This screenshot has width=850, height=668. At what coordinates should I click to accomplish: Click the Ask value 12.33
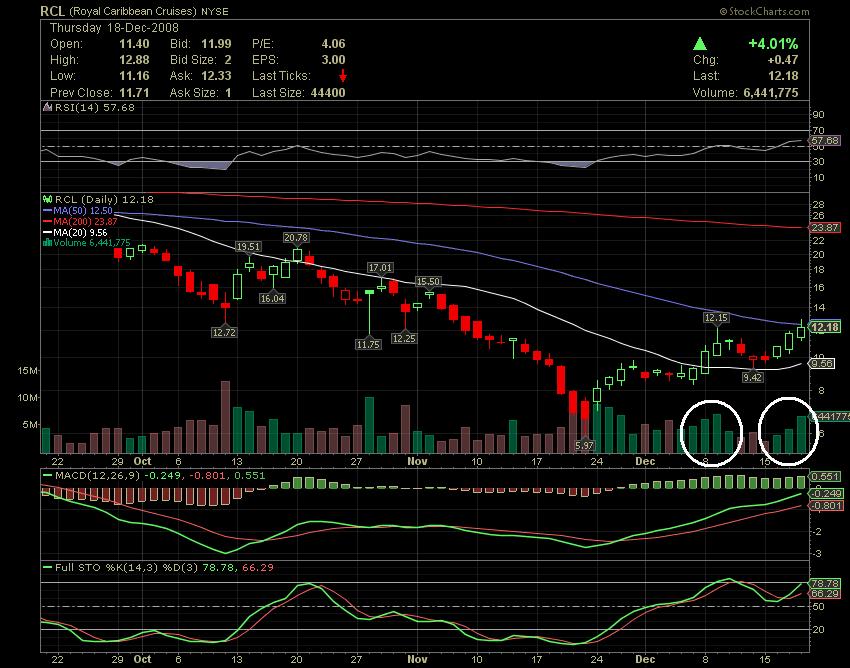(216, 76)
